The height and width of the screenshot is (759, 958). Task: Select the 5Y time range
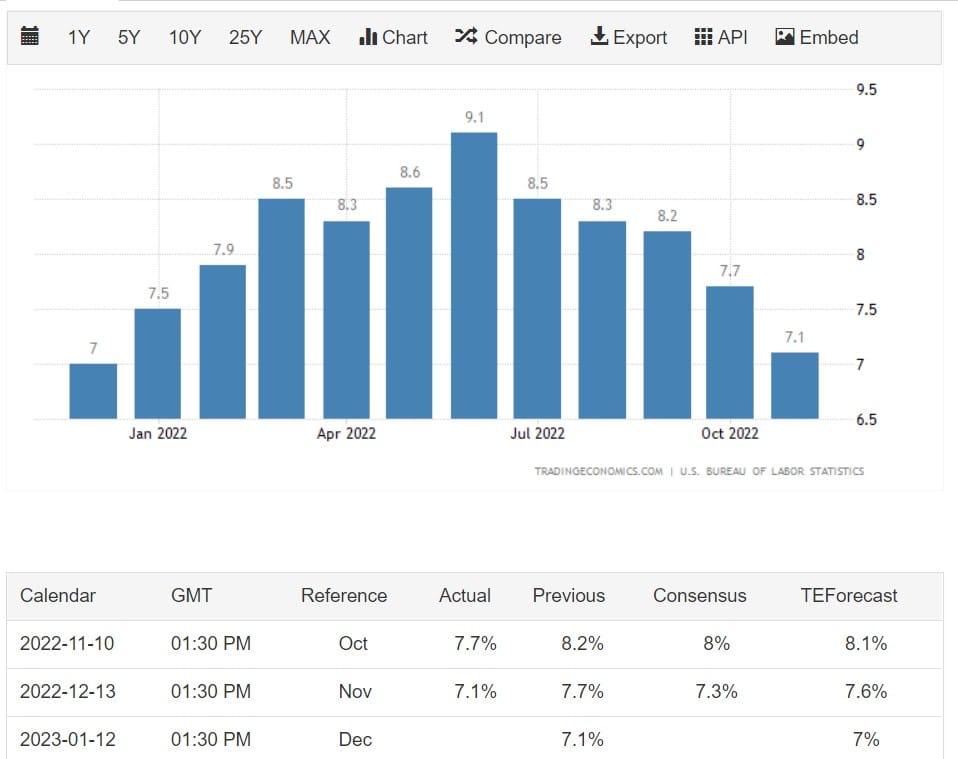click(129, 37)
